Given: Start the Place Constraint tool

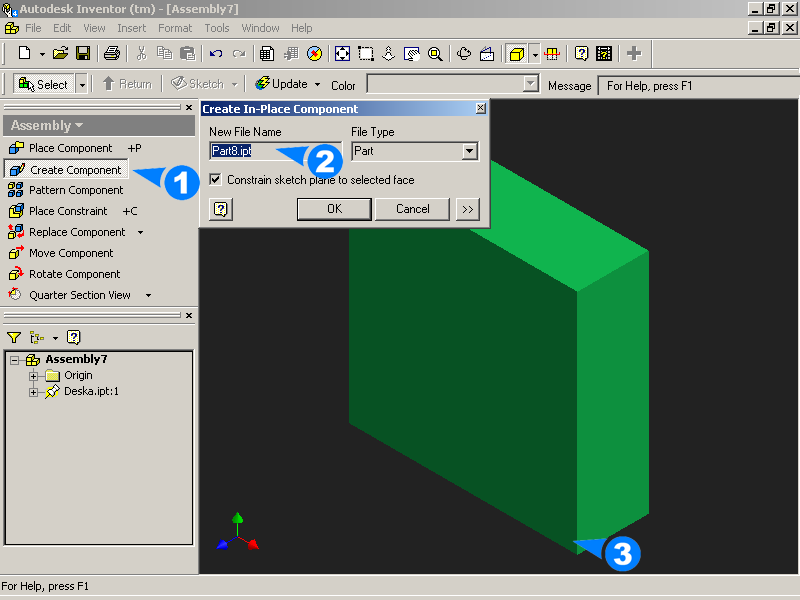Looking at the screenshot, I should click(58, 211).
